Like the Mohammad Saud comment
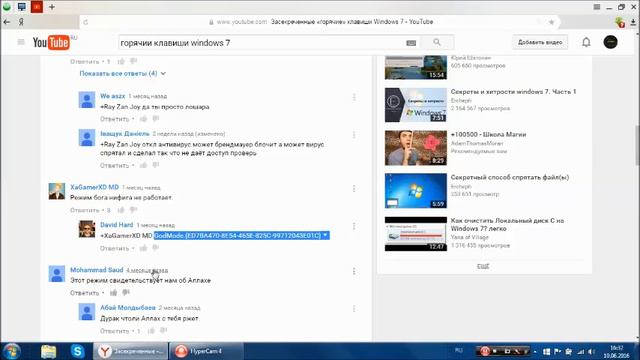This screenshot has width=640, height=360. 113,293
